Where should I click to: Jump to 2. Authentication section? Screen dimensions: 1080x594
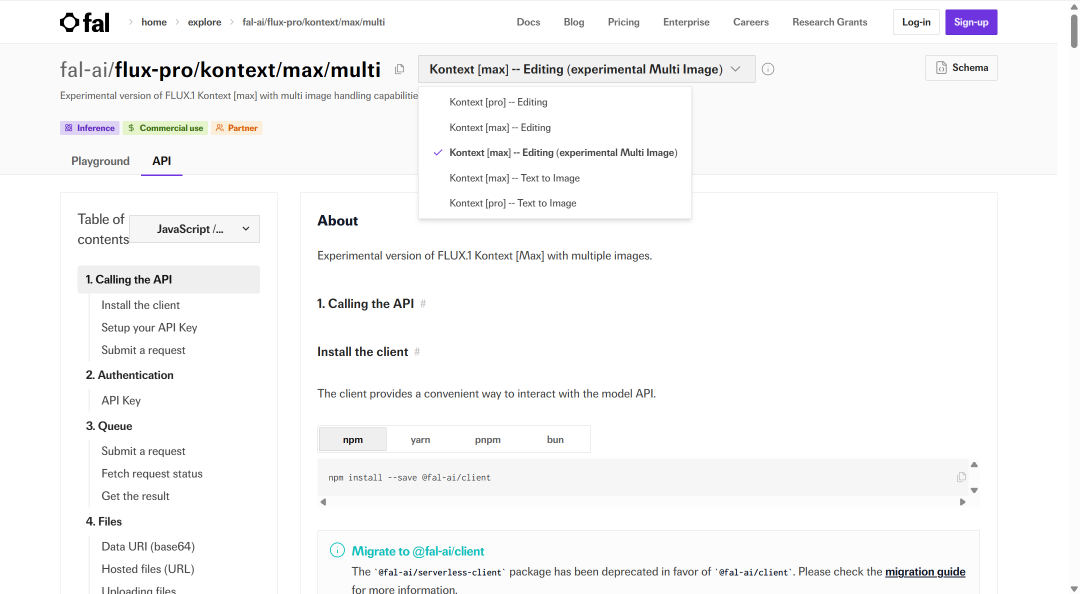(129, 375)
